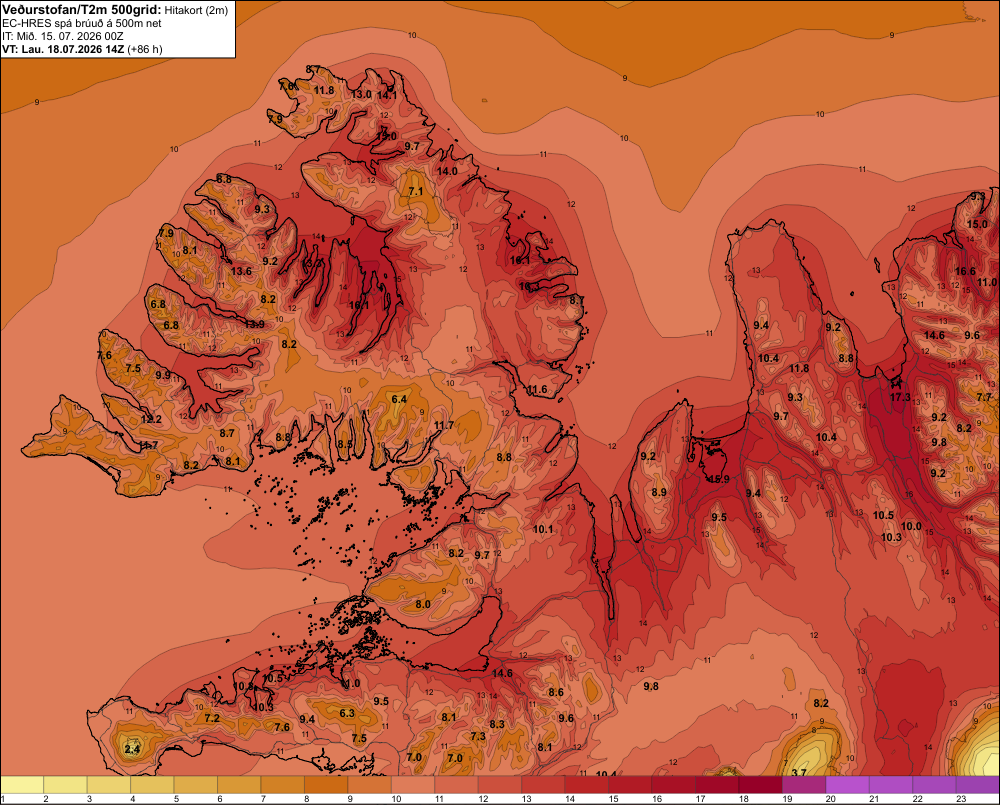The image size is (1000, 805).
Task: Click the legend number 23
Action: [x=961, y=799]
